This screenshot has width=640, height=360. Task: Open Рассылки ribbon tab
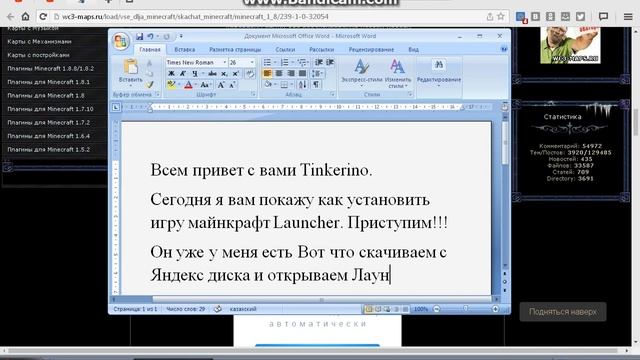pyautogui.click(x=322, y=49)
